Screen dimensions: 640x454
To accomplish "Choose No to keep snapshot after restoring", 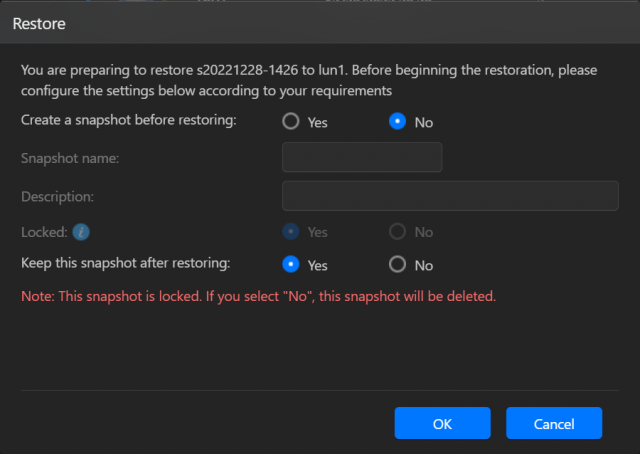I will pyautogui.click(x=398, y=265).
